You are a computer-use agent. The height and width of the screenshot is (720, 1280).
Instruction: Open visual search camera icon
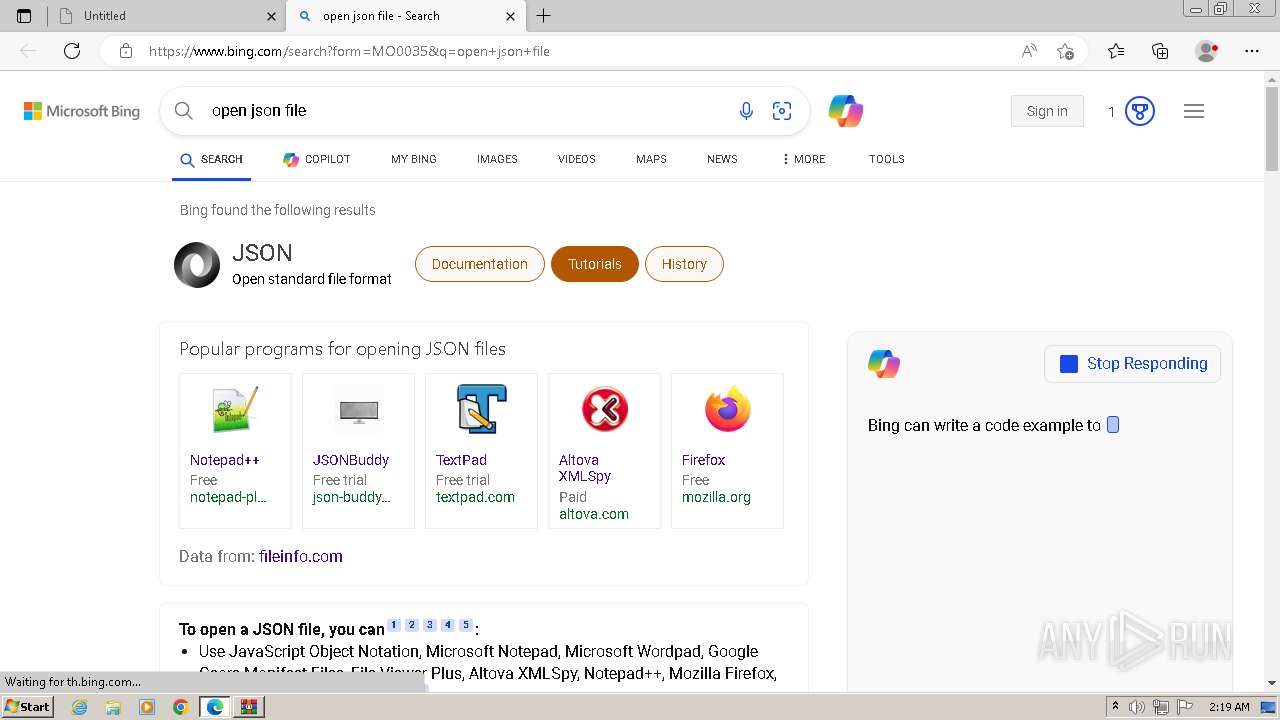(x=782, y=111)
